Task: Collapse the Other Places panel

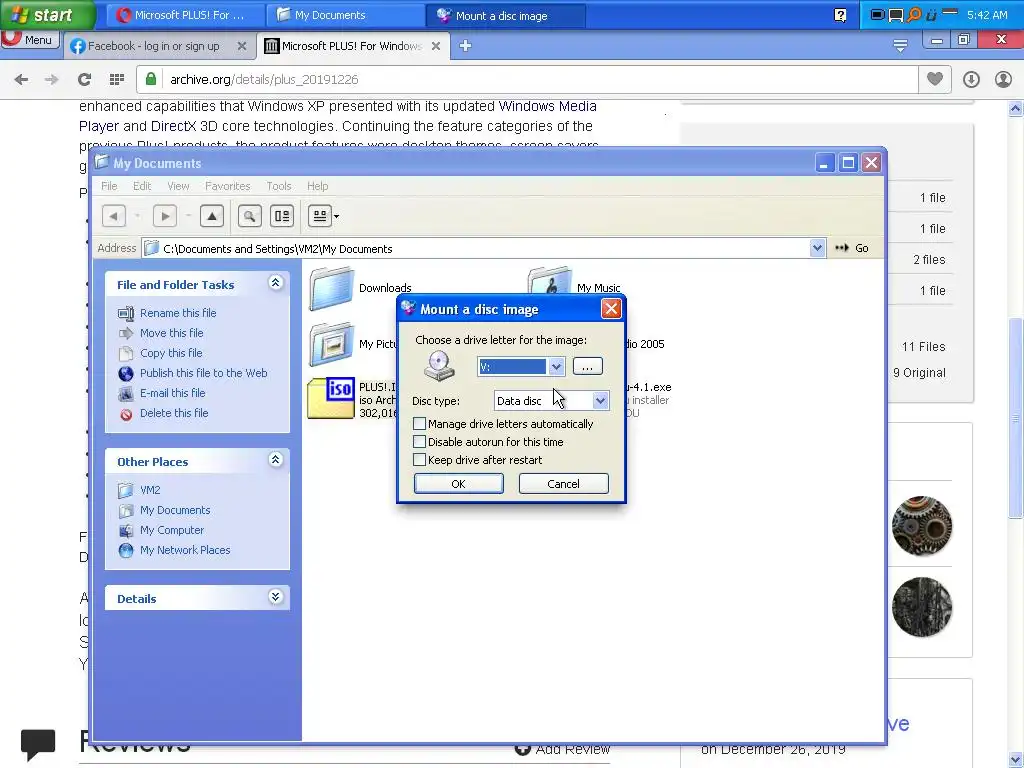Action: click(x=276, y=460)
